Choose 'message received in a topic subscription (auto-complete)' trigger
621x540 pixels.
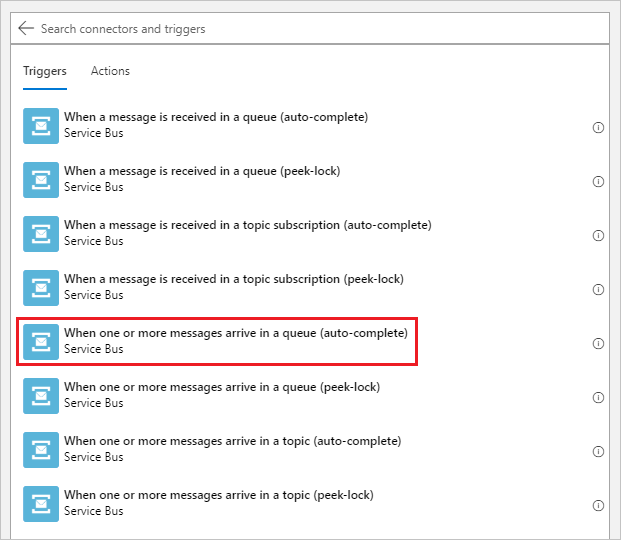[247, 225]
